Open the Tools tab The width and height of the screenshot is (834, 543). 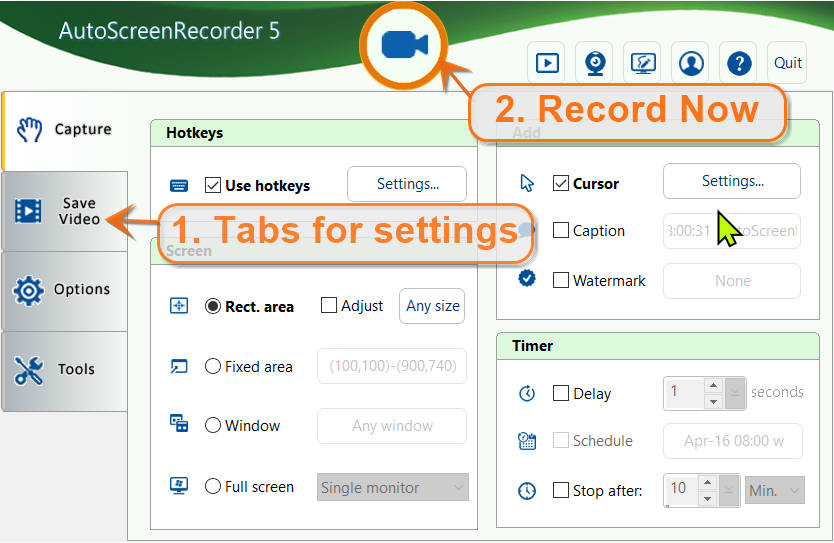coord(65,370)
